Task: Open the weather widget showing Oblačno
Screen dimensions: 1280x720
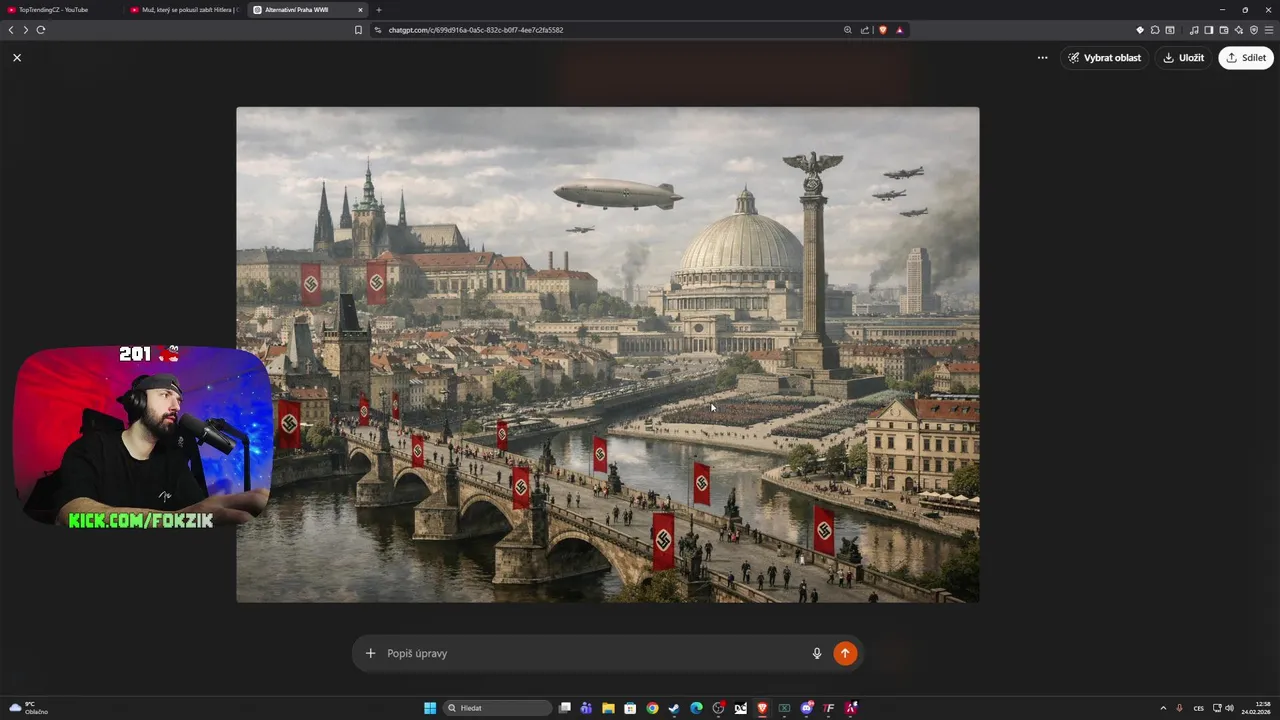Action: [28, 708]
